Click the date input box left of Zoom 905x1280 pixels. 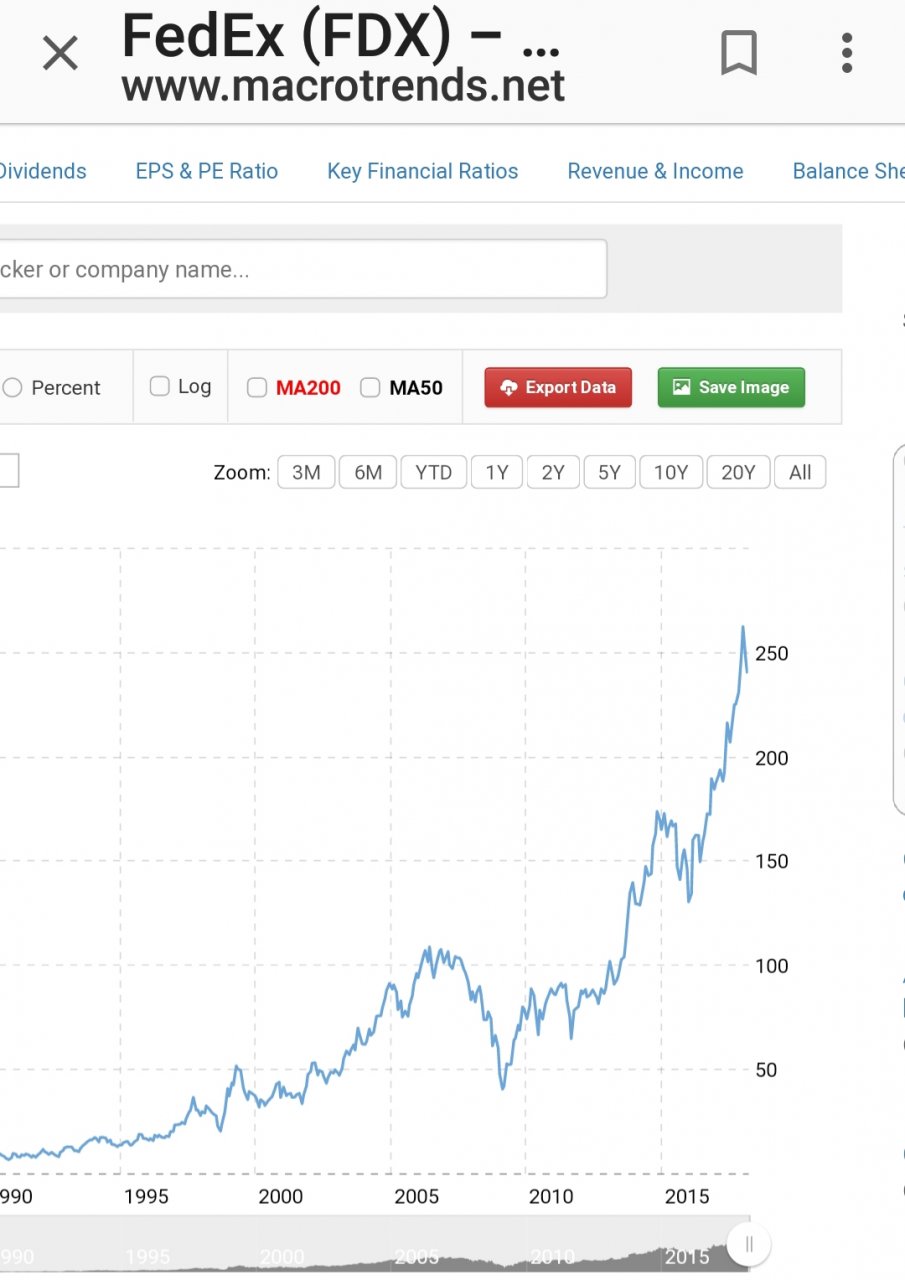(x=9, y=470)
